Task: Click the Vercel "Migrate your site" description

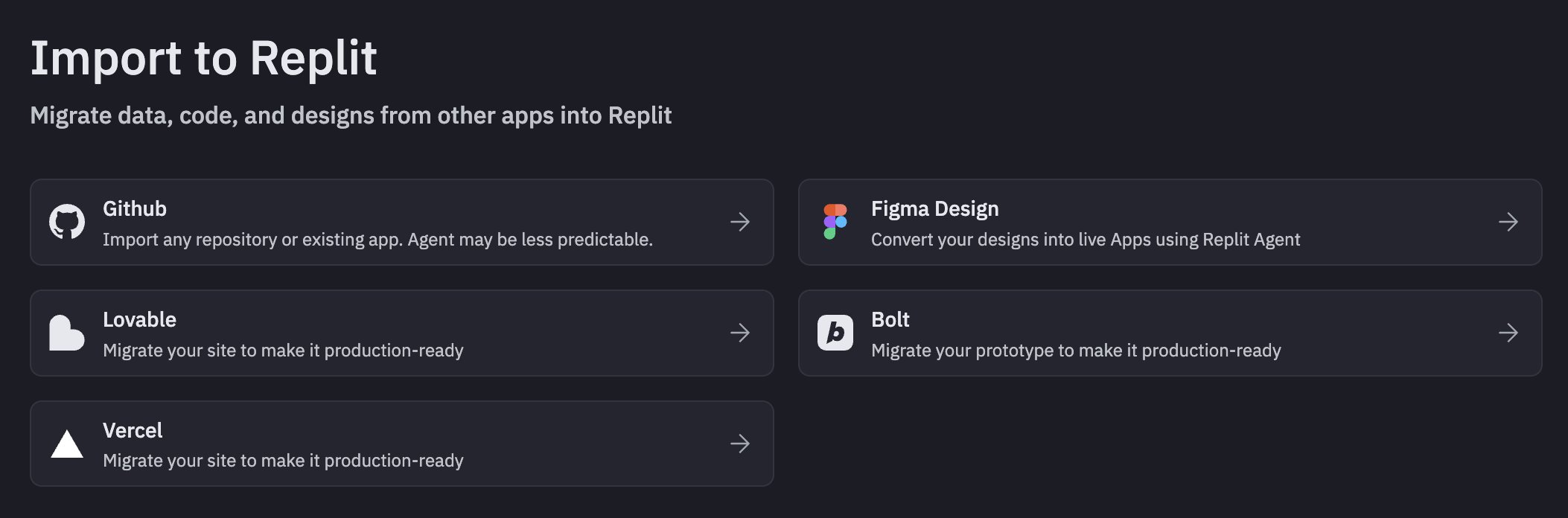Action: [283, 461]
